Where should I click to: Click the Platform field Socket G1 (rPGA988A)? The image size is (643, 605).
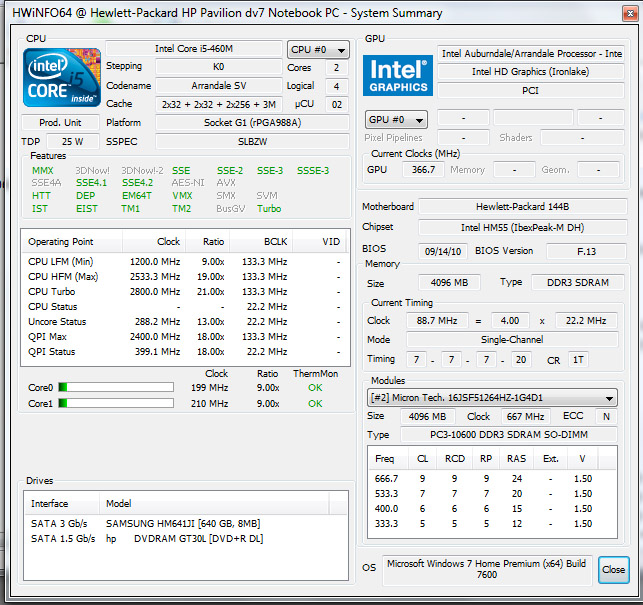252,123
